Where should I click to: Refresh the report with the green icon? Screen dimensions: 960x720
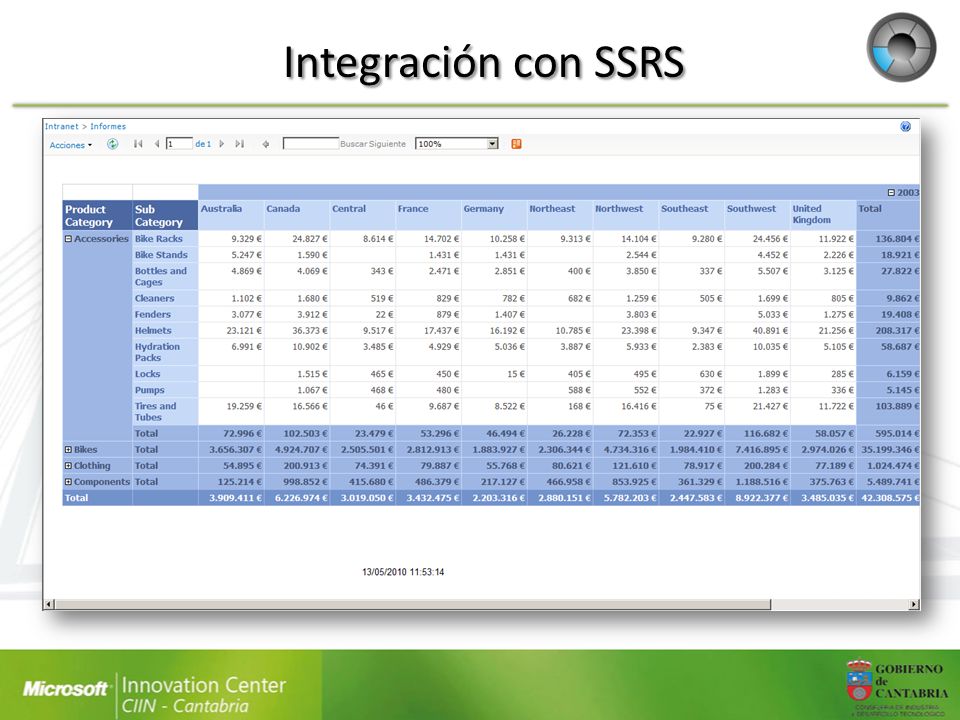pos(113,144)
